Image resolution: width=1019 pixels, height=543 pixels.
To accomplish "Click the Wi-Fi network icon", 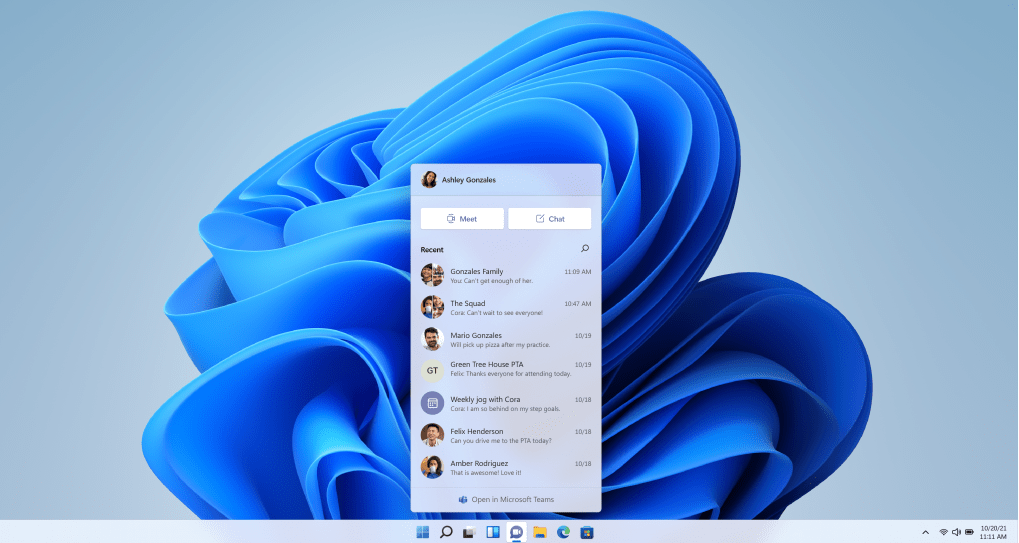I will click(x=943, y=532).
